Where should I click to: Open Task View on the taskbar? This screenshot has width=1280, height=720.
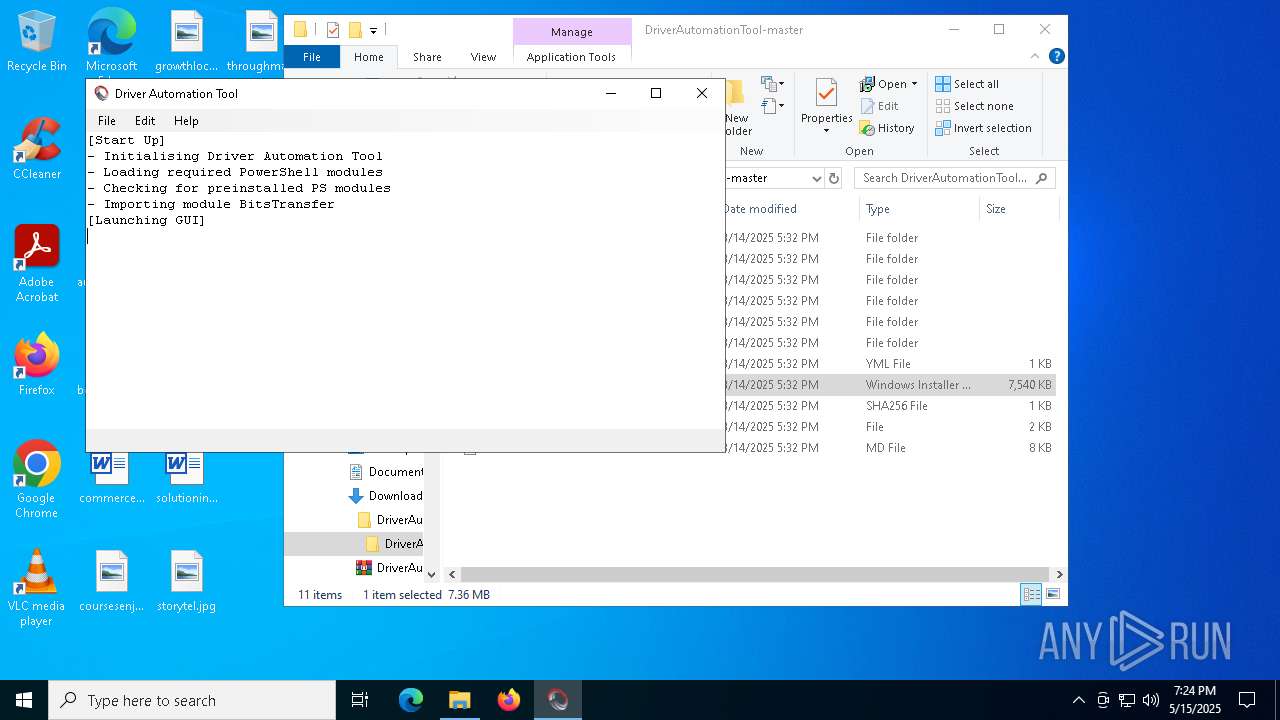360,700
